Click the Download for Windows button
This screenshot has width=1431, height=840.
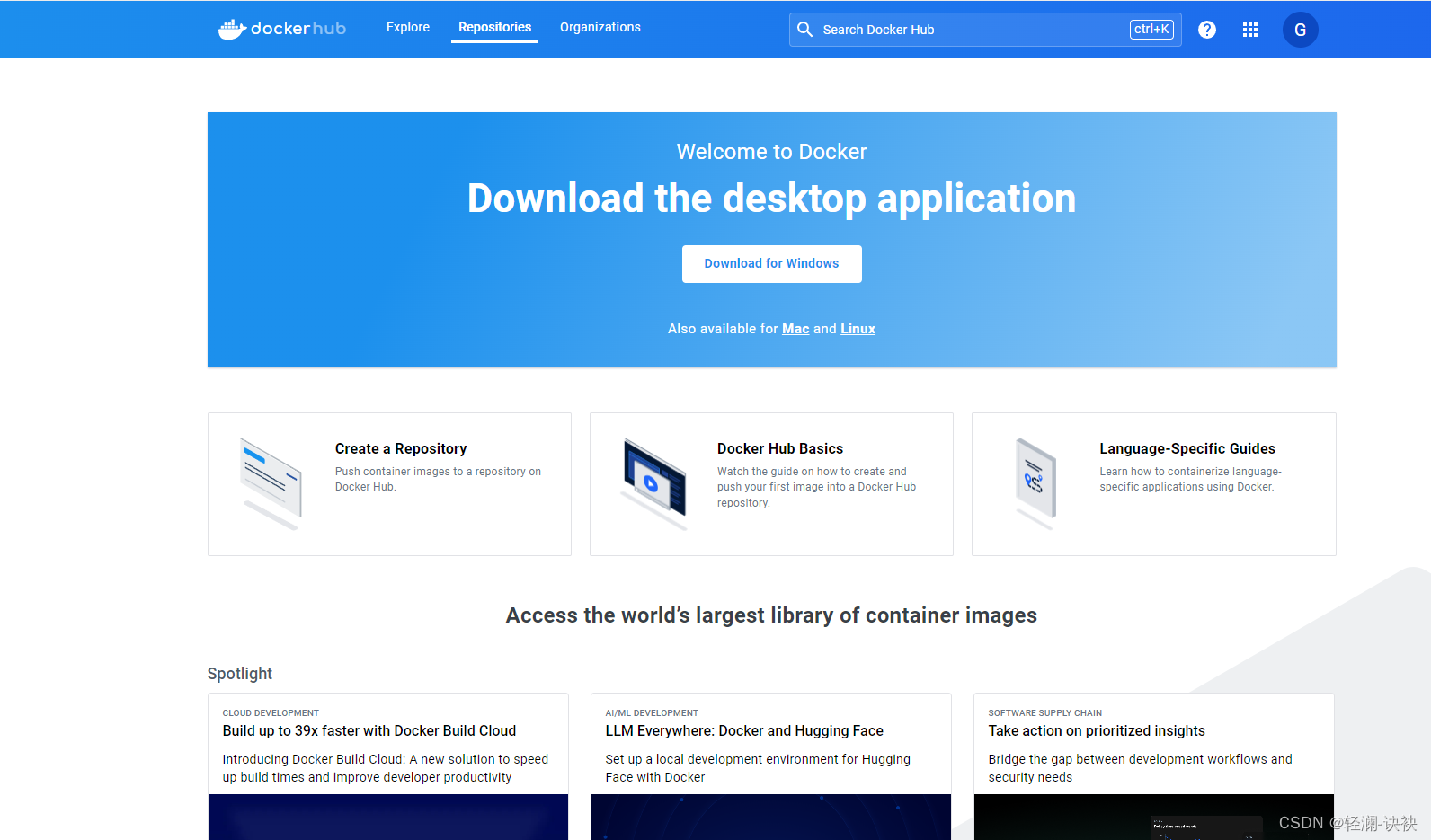(771, 264)
